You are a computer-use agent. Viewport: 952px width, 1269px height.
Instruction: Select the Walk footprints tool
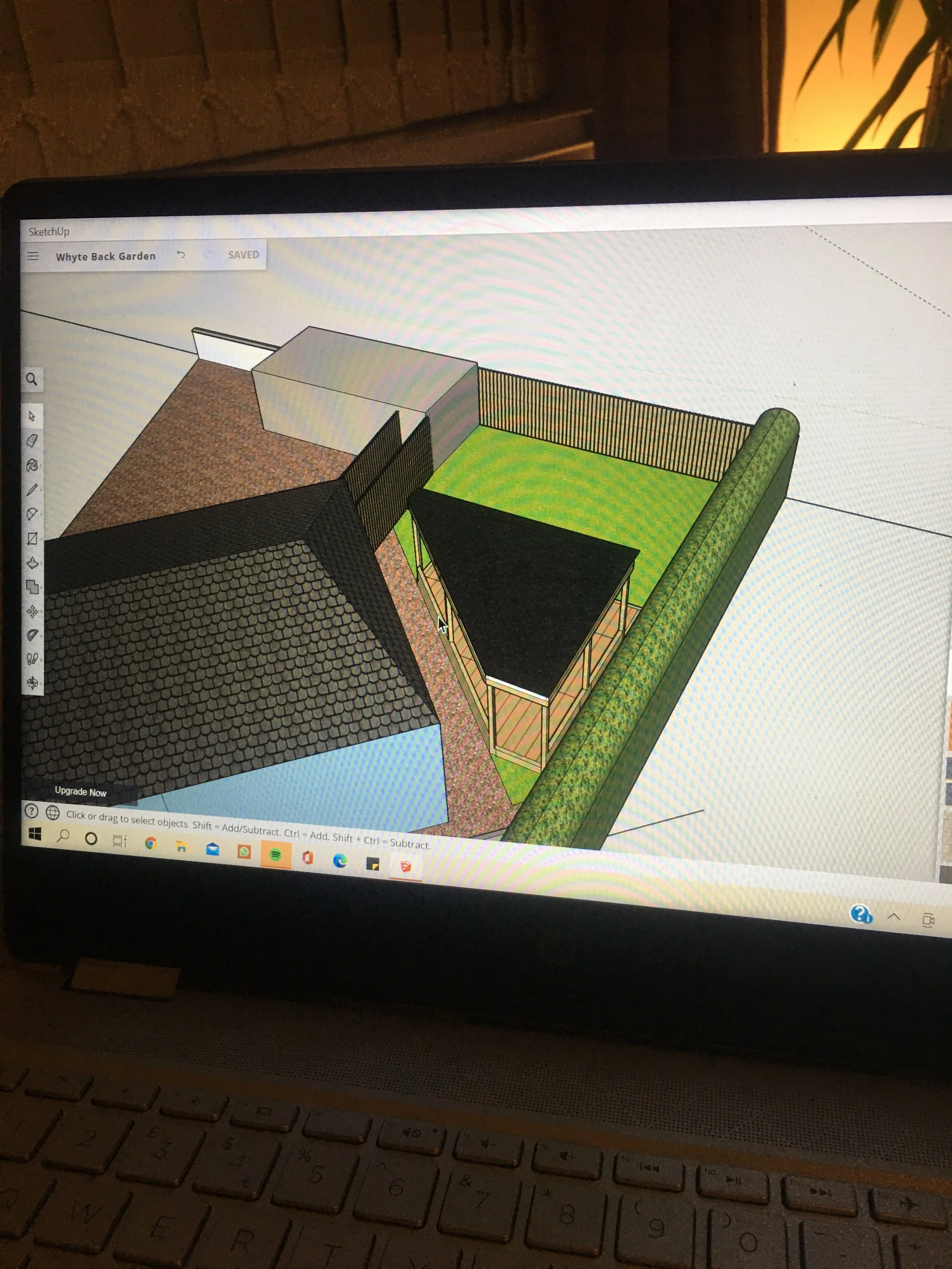[33, 659]
